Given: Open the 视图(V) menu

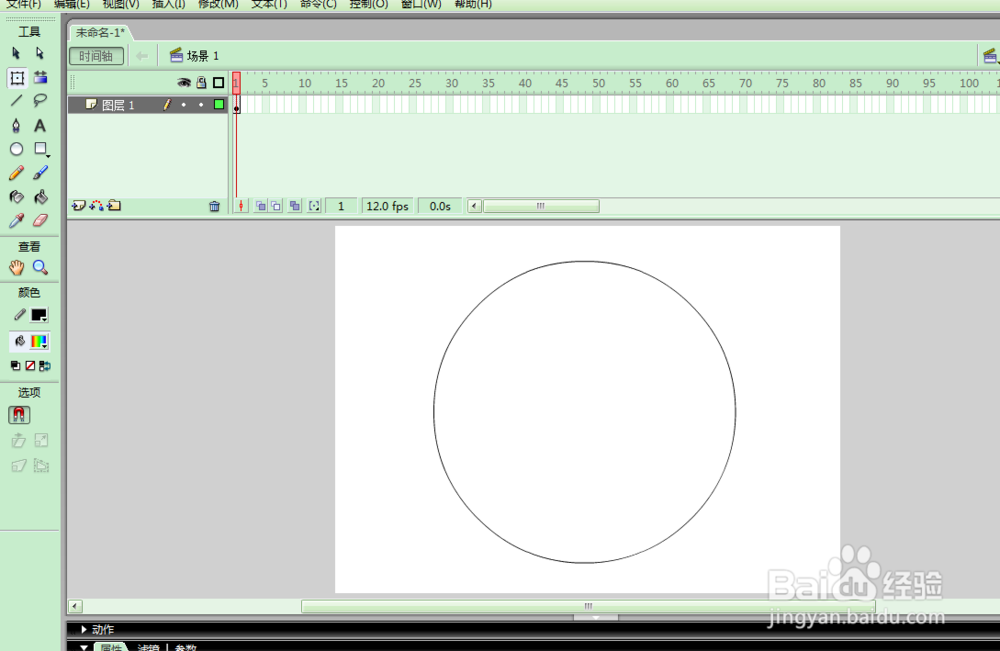Looking at the screenshot, I should (121, 4).
